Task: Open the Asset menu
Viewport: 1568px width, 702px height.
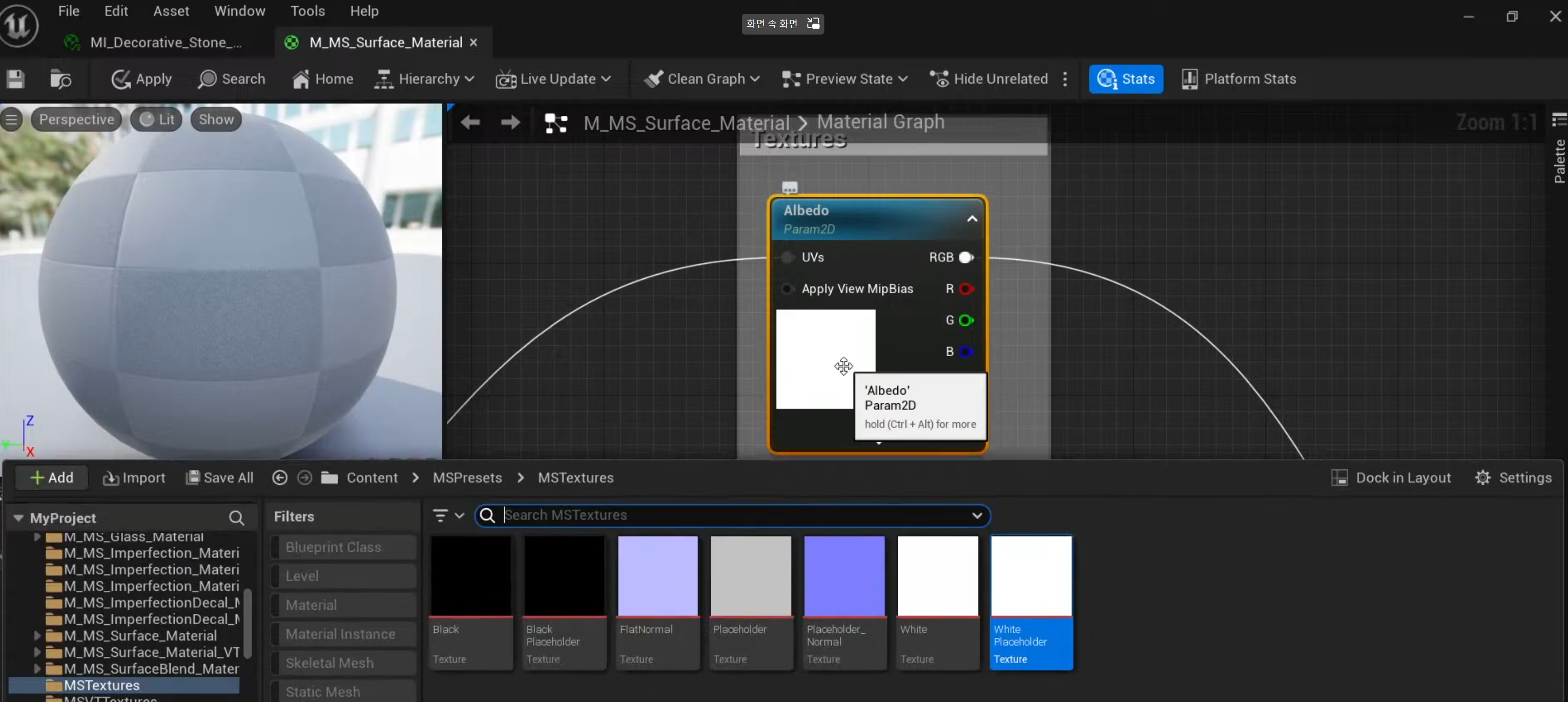Action: [x=171, y=11]
